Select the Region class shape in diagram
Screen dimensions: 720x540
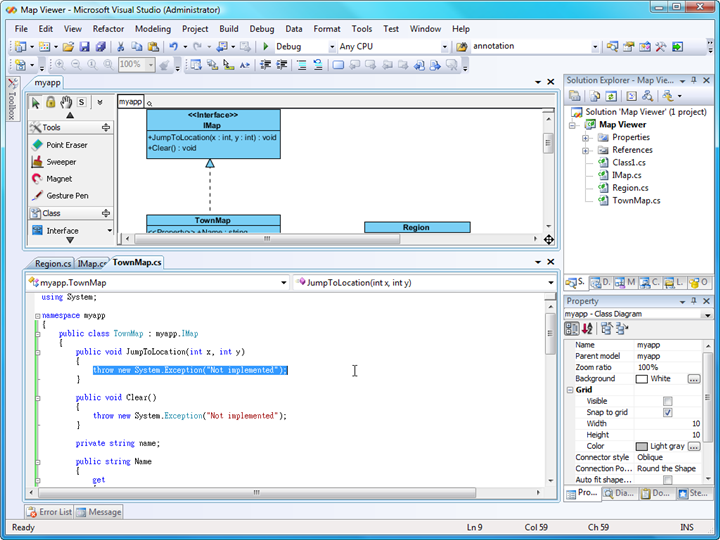coord(417,227)
